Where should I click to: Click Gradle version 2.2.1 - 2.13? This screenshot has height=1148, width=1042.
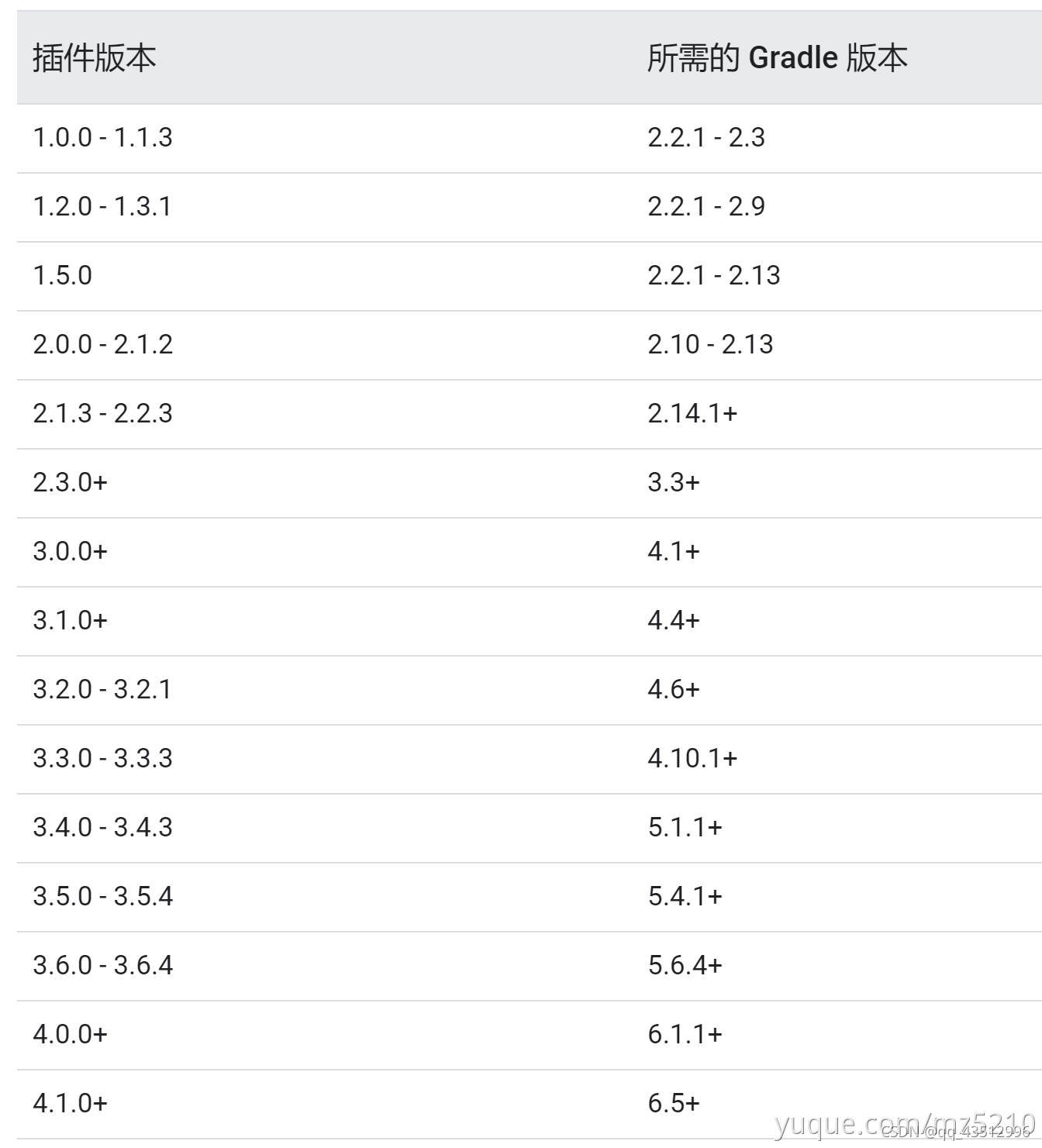(x=714, y=275)
